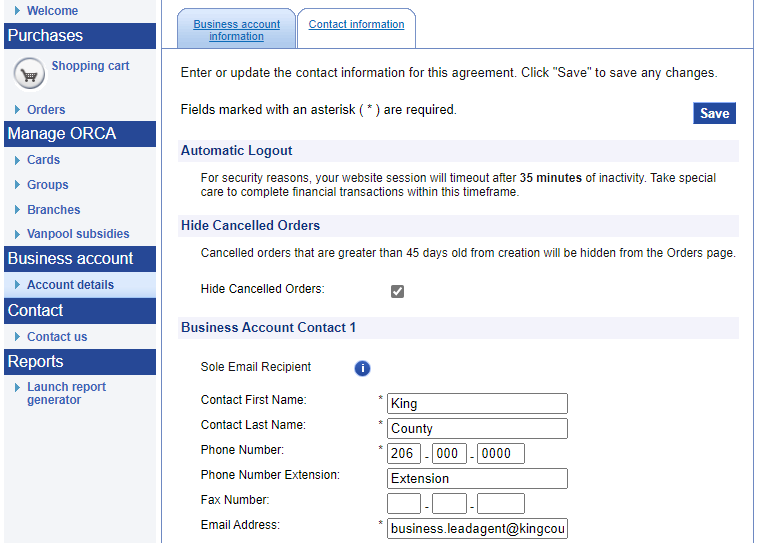Click the arrow beside Launch report generator

[x=17, y=387]
